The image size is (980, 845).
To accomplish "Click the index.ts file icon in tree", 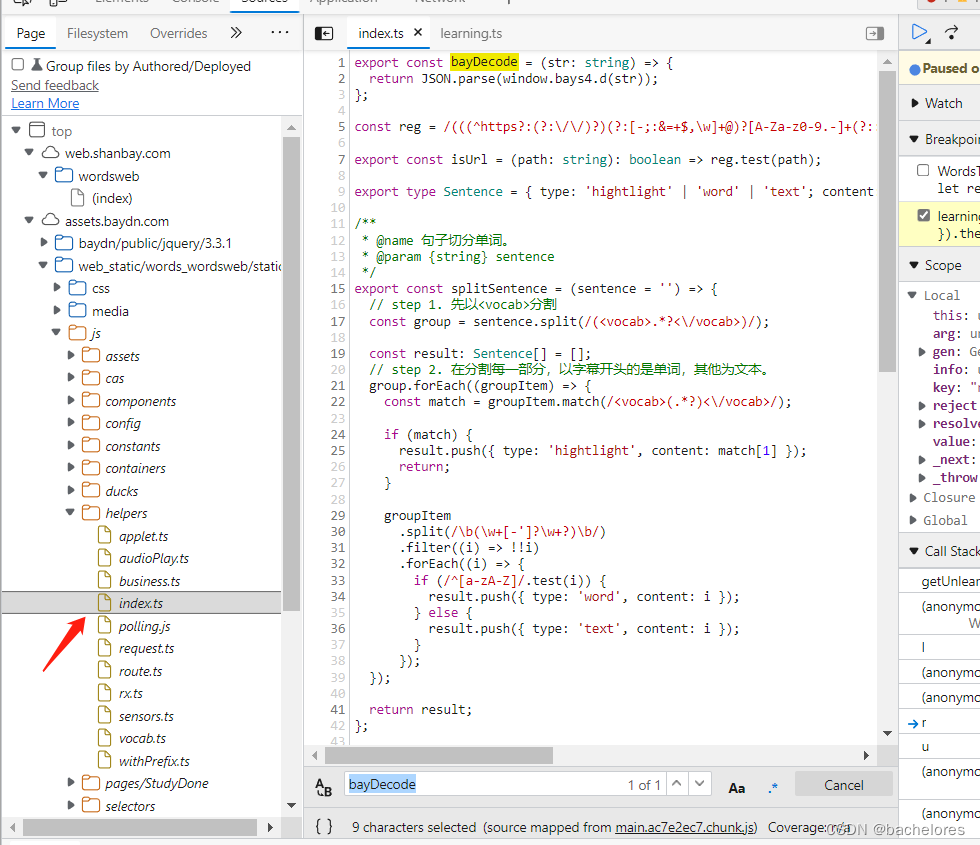I will pyautogui.click(x=105, y=602).
